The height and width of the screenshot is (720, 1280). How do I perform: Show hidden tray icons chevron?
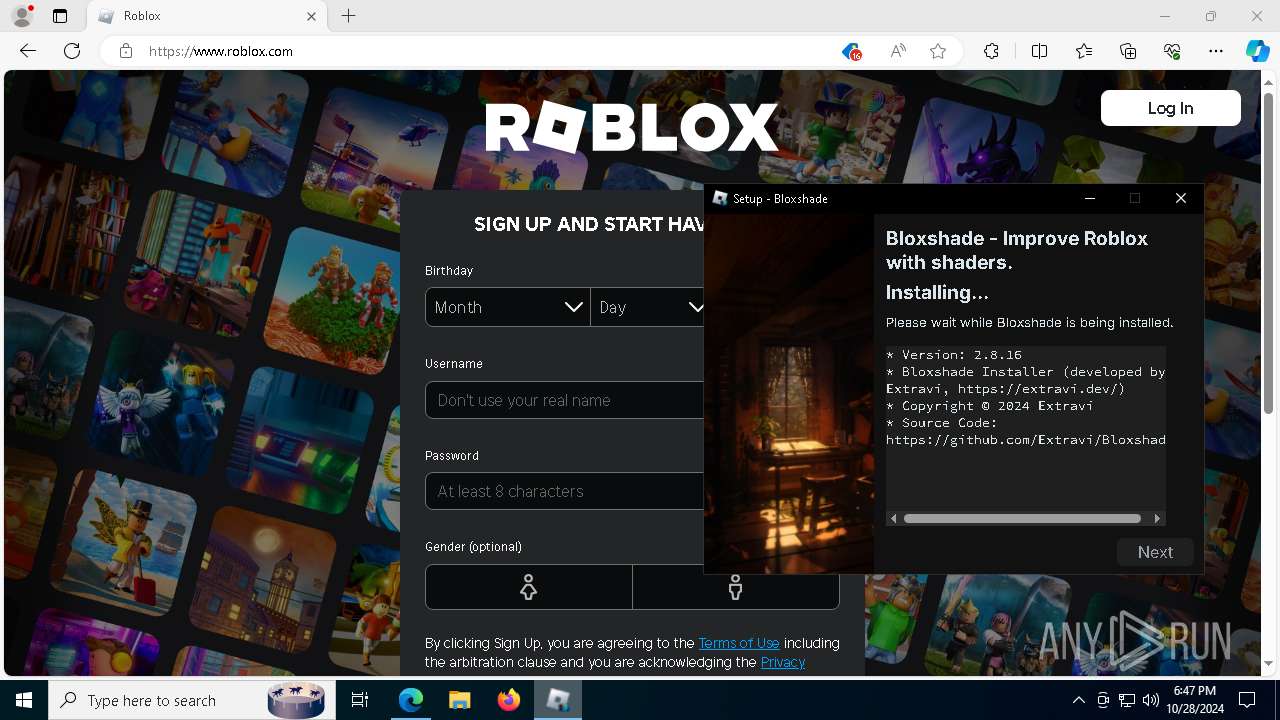click(x=1078, y=700)
